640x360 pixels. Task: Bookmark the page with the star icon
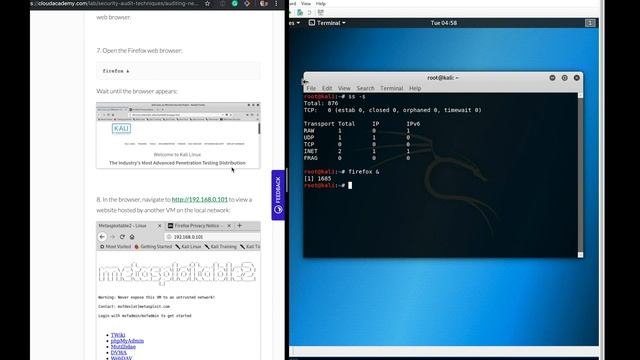(207, 3)
